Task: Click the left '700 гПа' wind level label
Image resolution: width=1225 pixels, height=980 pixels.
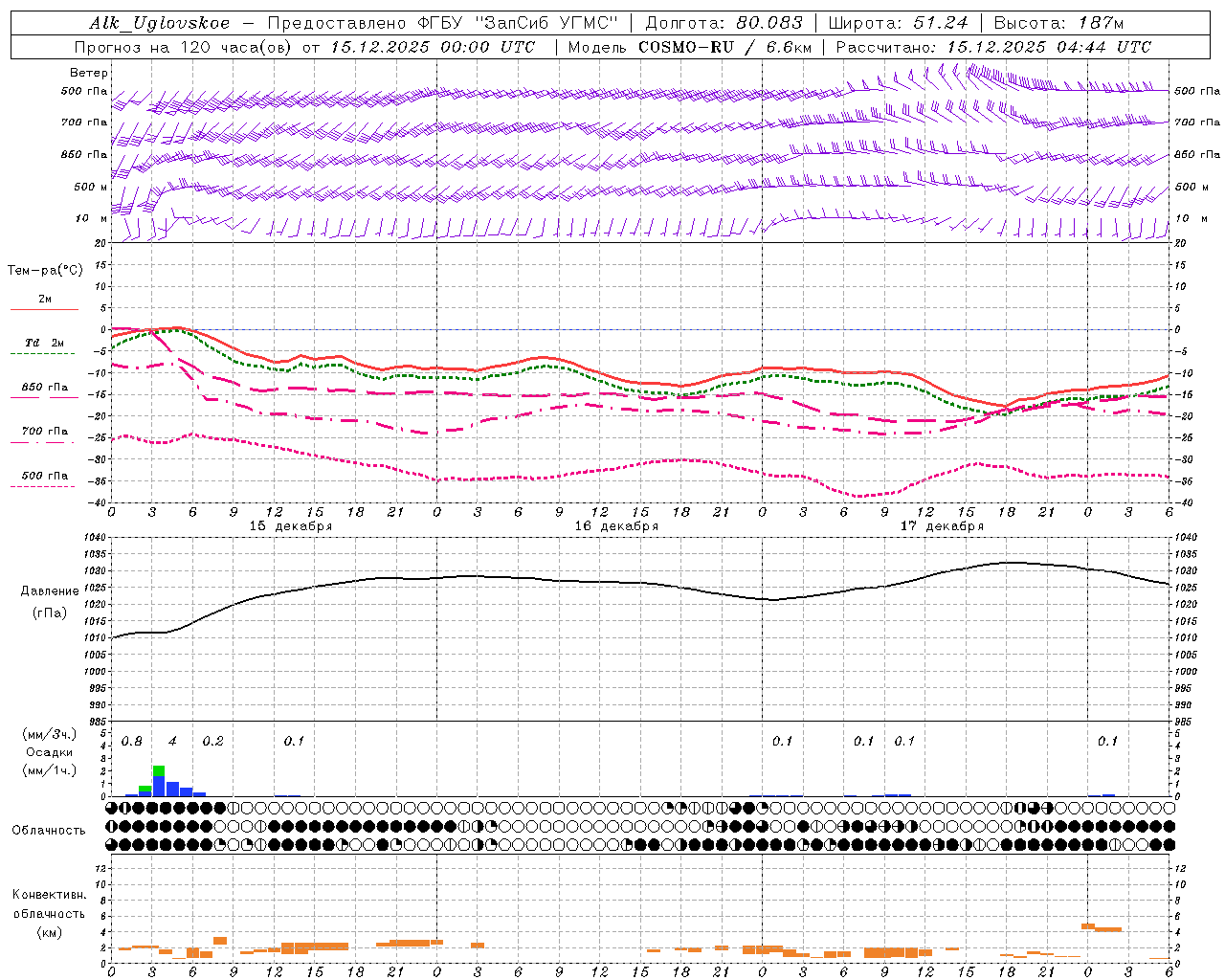Action: [84, 122]
